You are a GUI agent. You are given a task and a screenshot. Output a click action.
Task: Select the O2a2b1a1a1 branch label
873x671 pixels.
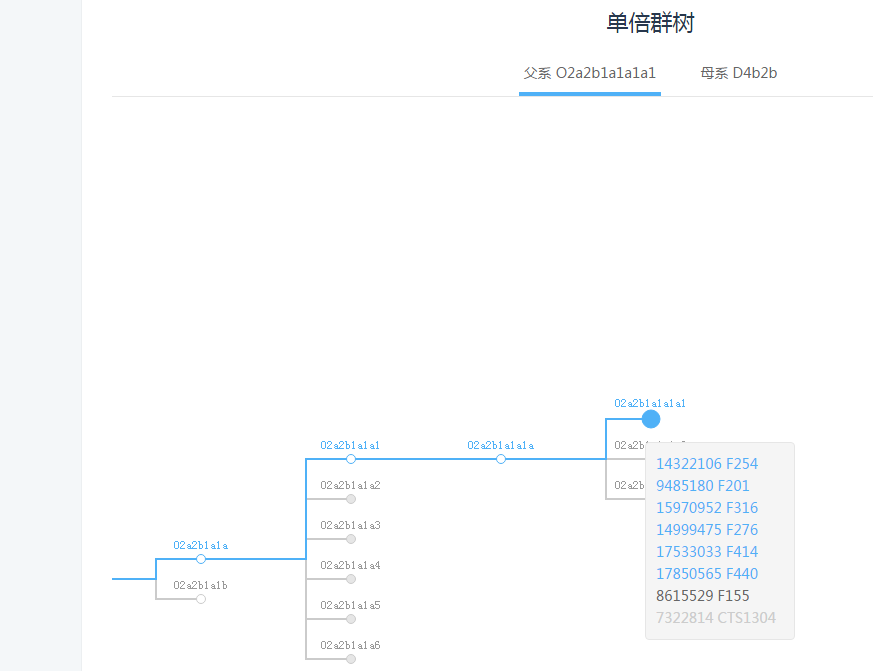tap(350, 445)
